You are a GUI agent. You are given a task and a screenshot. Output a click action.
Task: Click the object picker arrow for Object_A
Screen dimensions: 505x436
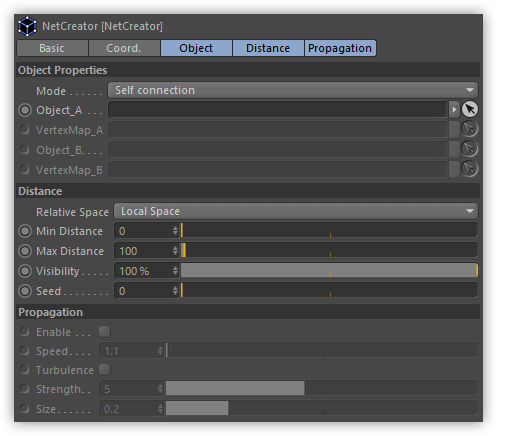(x=470, y=109)
